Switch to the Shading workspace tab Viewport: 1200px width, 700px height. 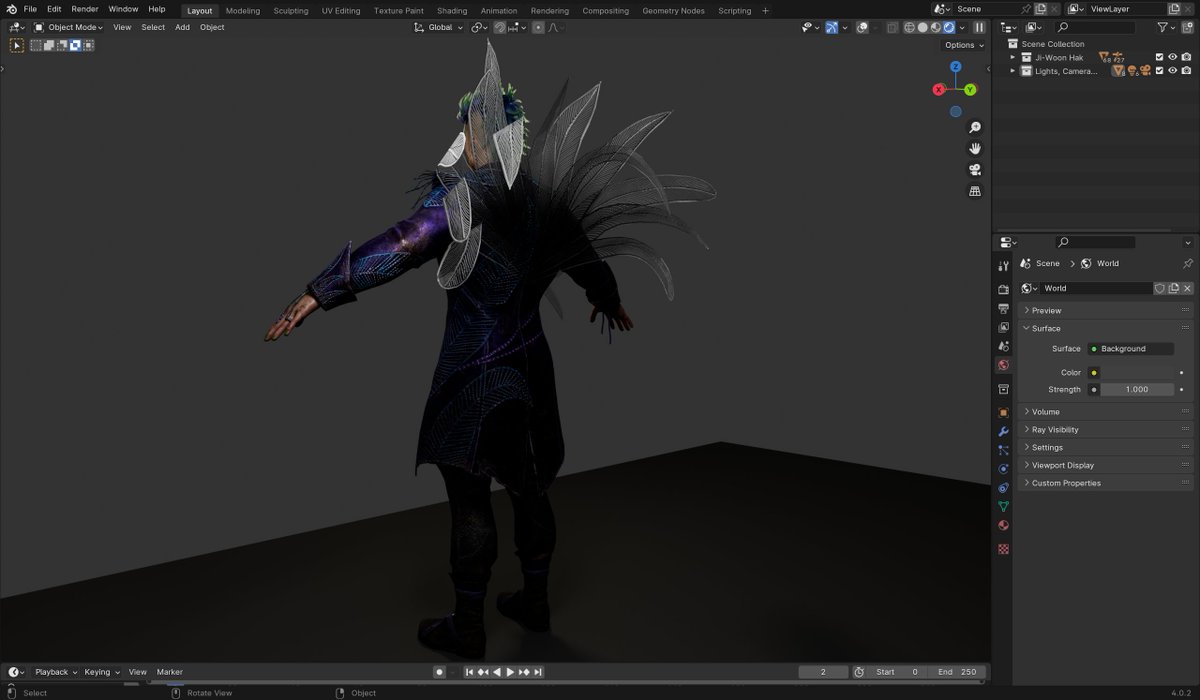coord(452,10)
